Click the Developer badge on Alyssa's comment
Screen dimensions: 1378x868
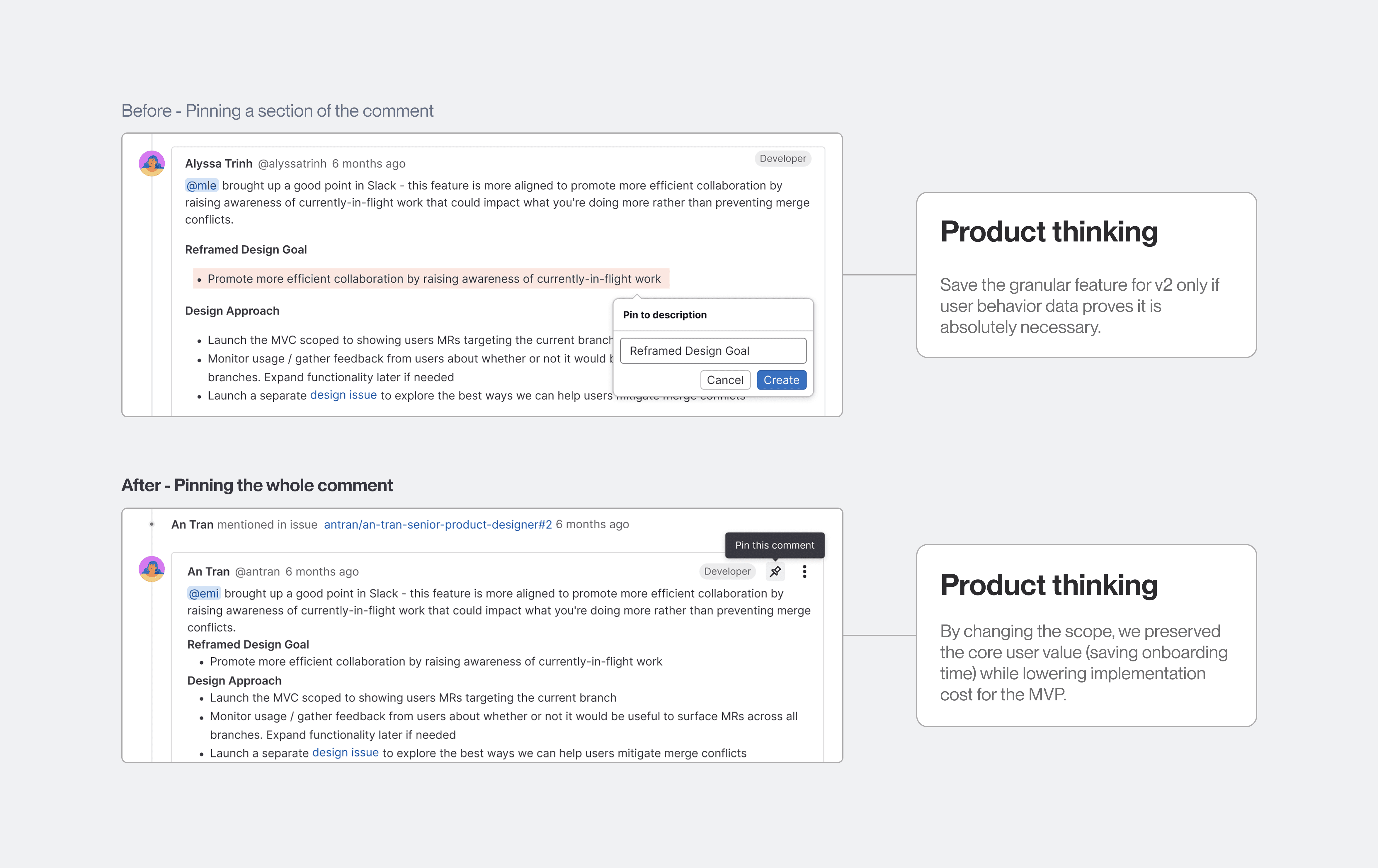[x=782, y=159]
